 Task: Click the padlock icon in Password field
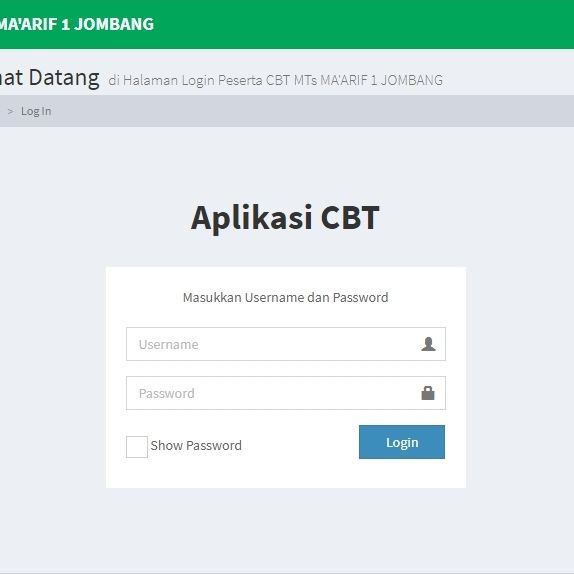pos(428,393)
